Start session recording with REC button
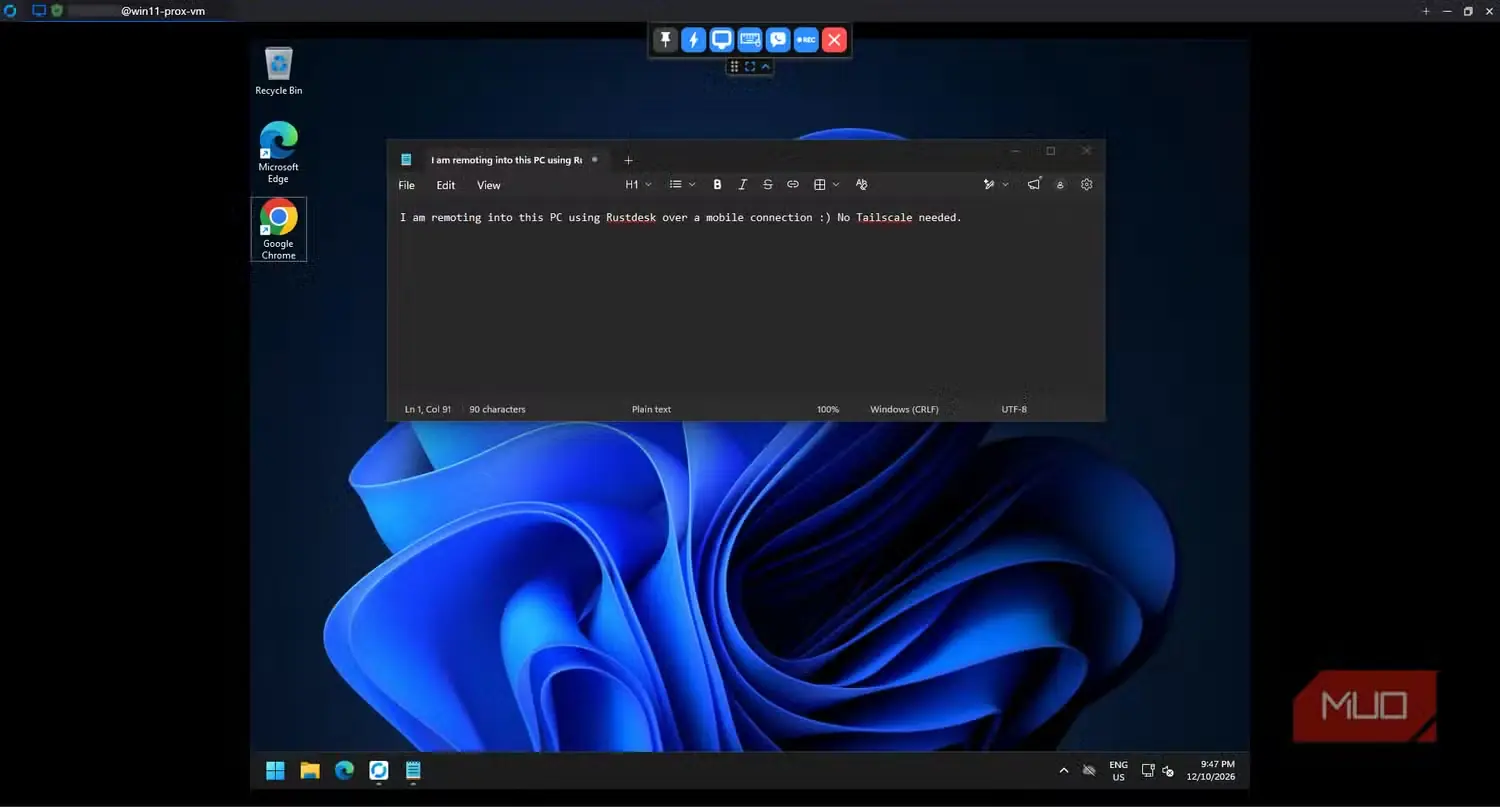 tap(806, 40)
